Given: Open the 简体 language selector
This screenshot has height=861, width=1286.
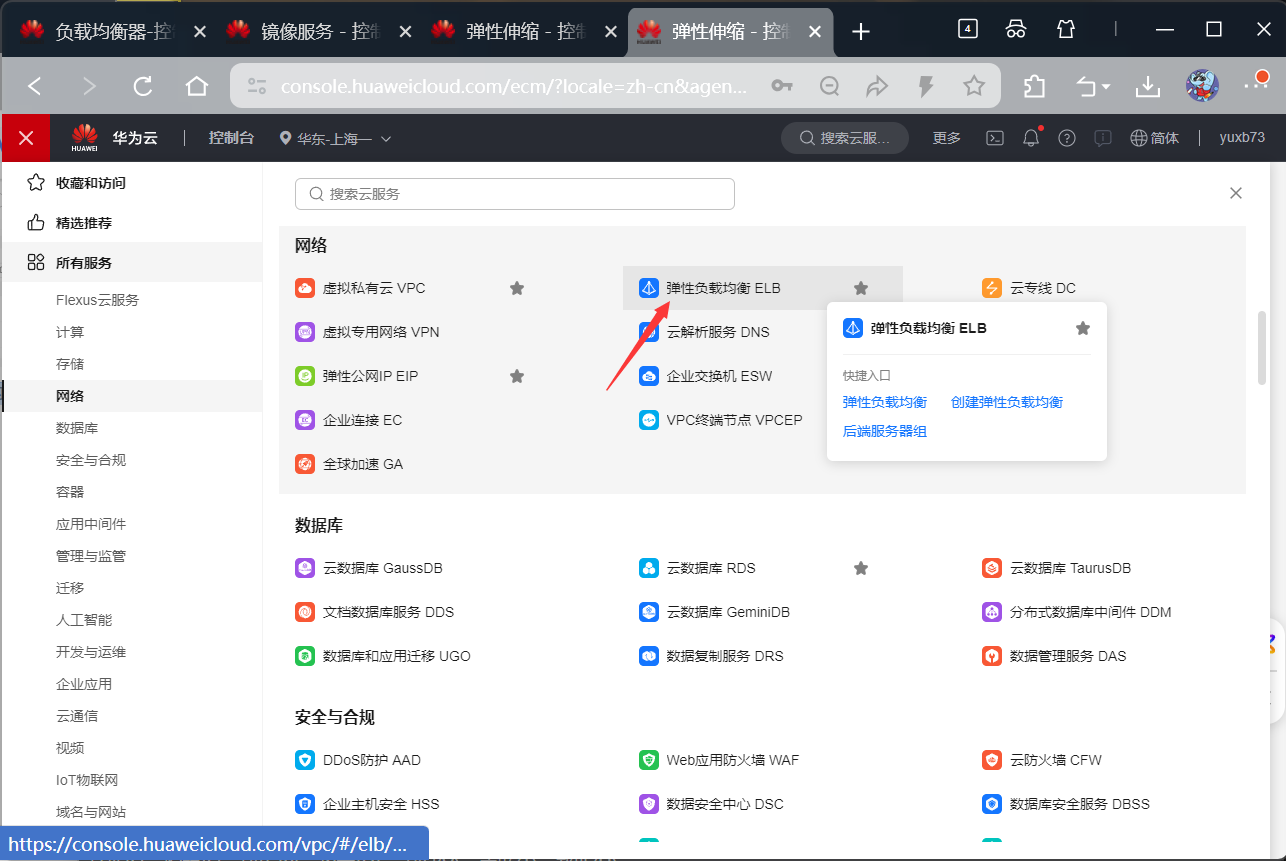Looking at the screenshot, I should click(1155, 138).
